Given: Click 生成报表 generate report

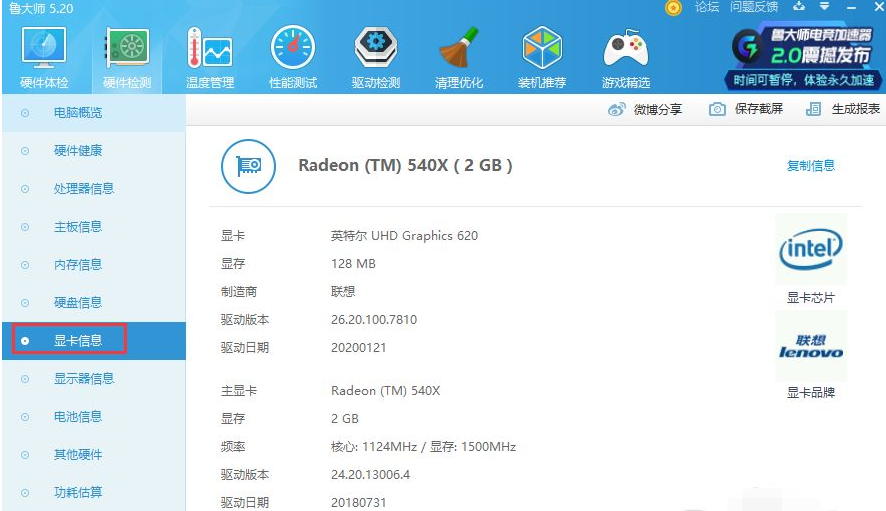Looking at the screenshot, I should [842, 109].
